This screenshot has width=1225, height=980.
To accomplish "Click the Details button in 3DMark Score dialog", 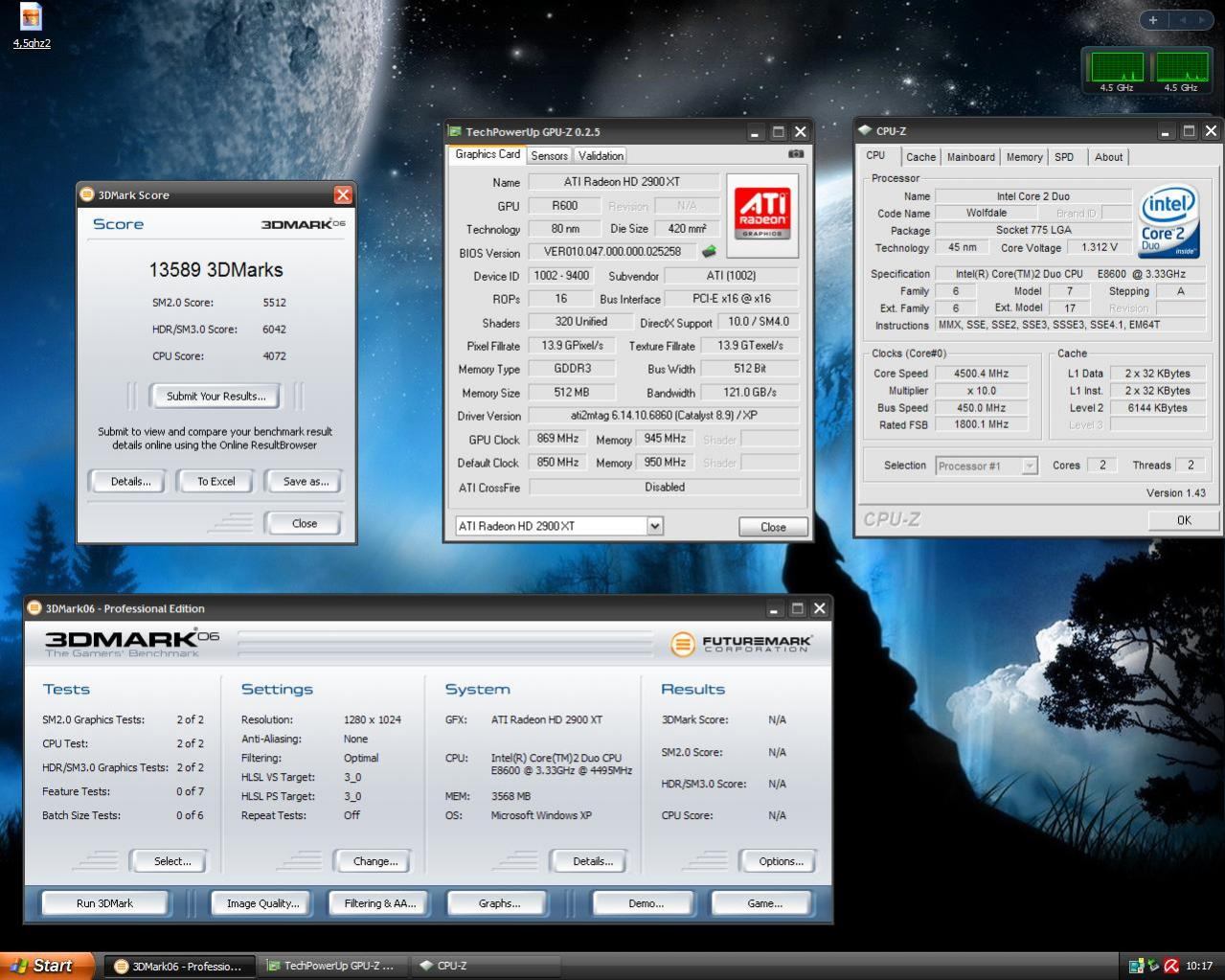I will pyautogui.click(x=130, y=481).
